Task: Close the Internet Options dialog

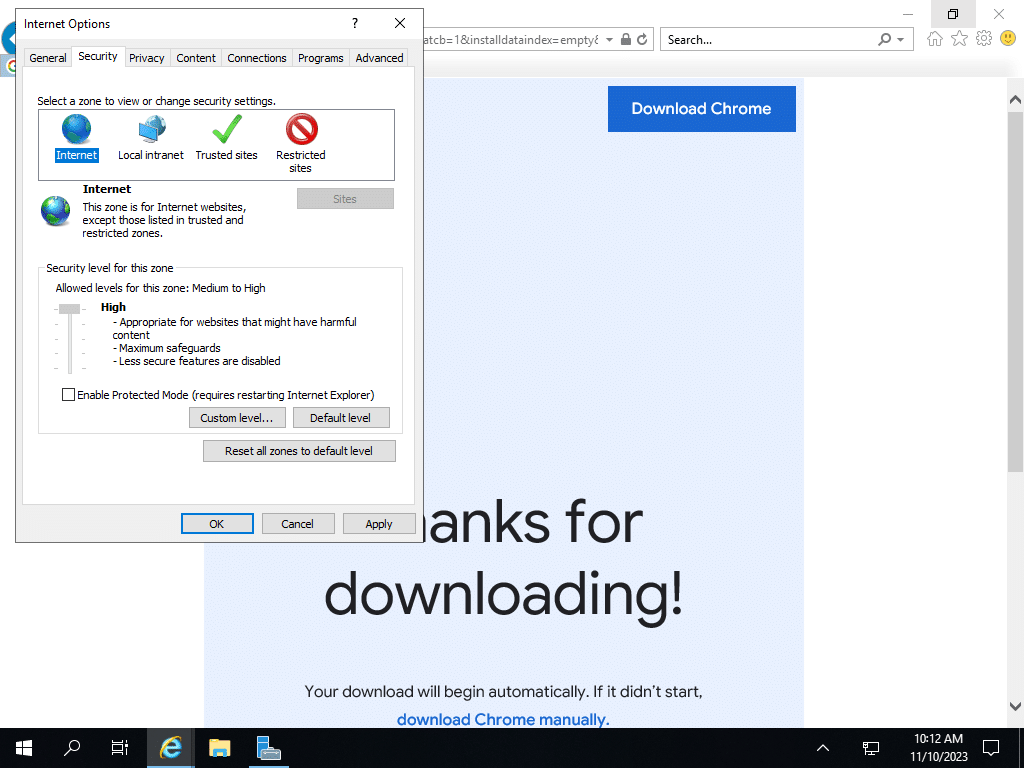Action: coord(400,24)
